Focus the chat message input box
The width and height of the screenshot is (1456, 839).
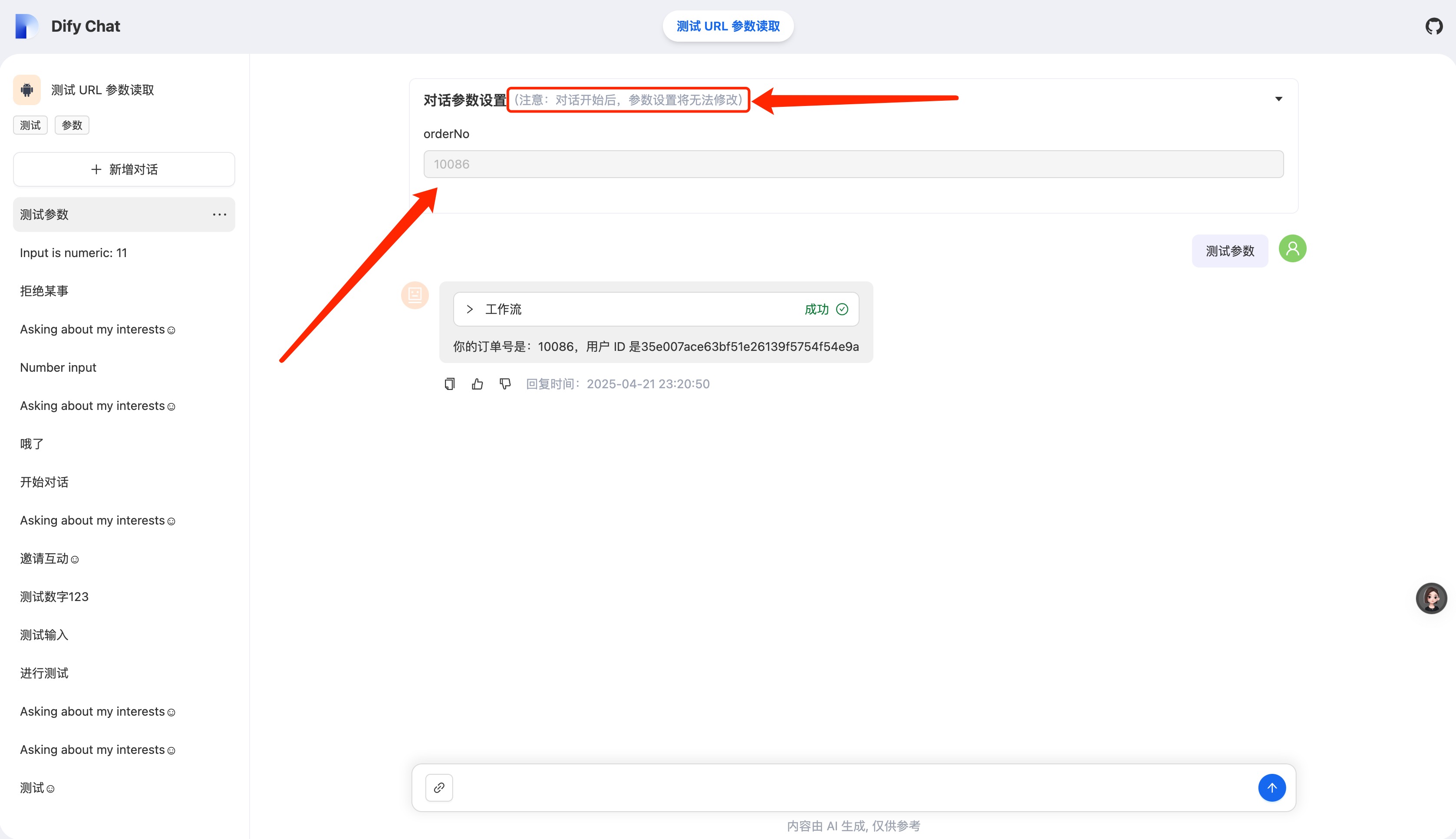coord(853,788)
